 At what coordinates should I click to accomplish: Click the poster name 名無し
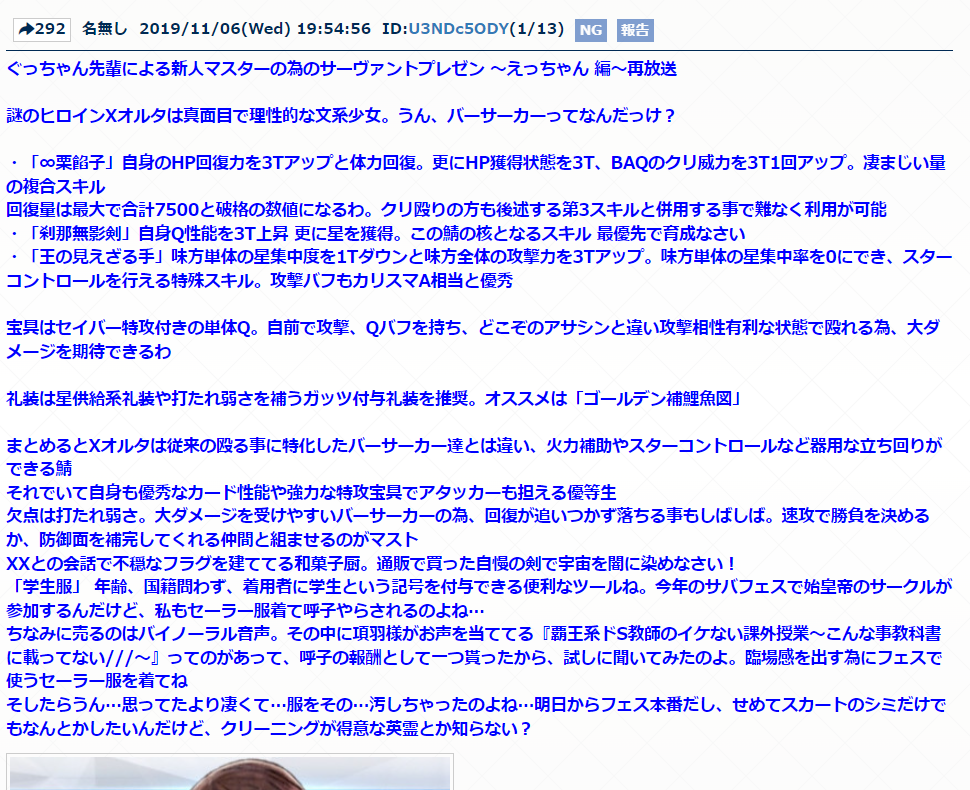(x=104, y=29)
